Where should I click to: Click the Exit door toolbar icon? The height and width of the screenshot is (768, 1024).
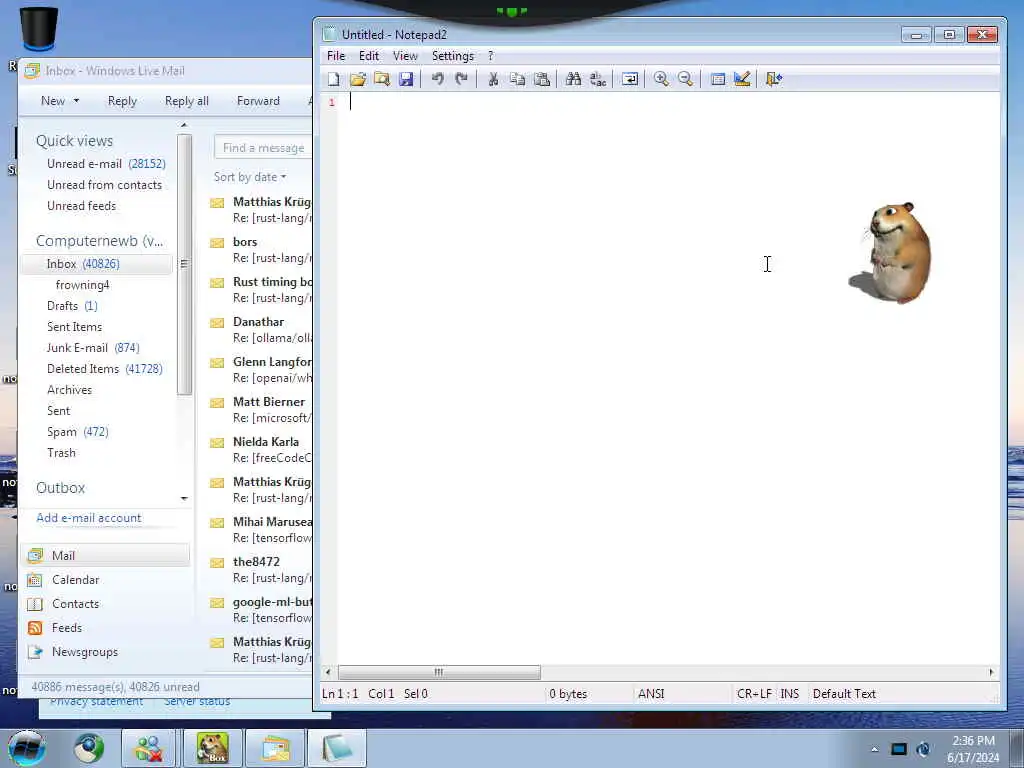tap(774, 79)
